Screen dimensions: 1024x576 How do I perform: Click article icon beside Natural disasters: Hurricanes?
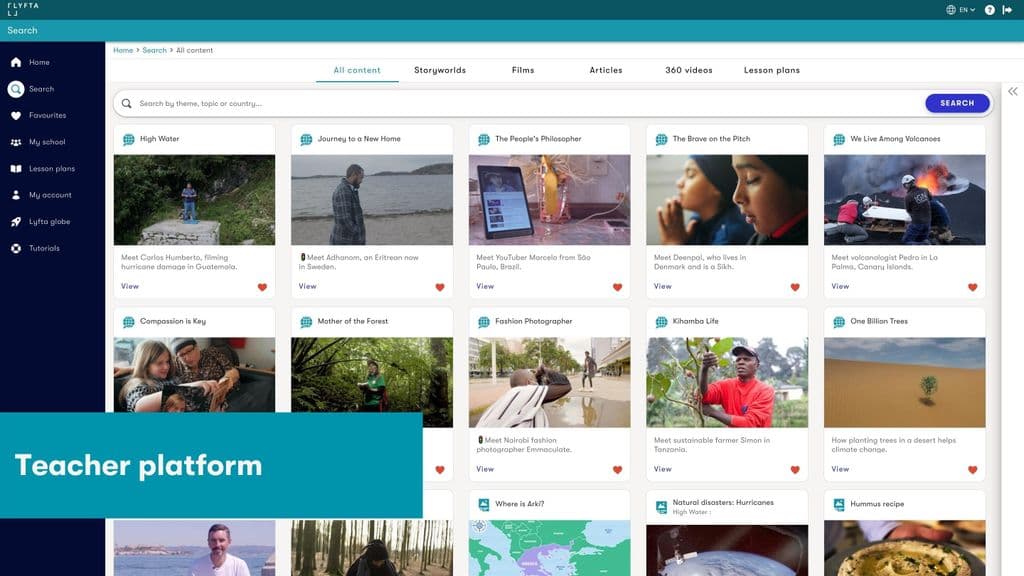(x=662, y=506)
